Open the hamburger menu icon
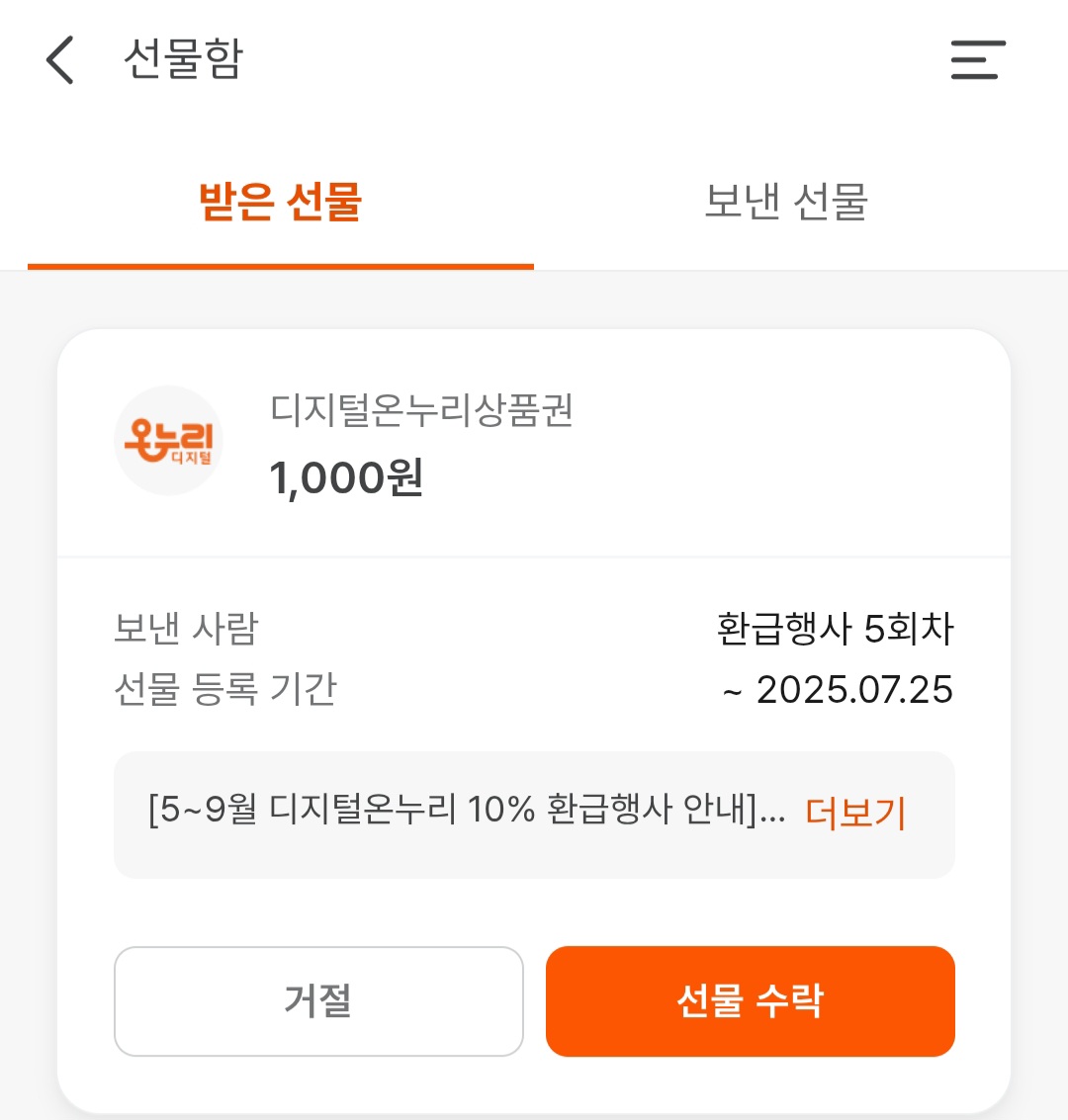This screenshot has height=1120, width=1068. point(978,60)
